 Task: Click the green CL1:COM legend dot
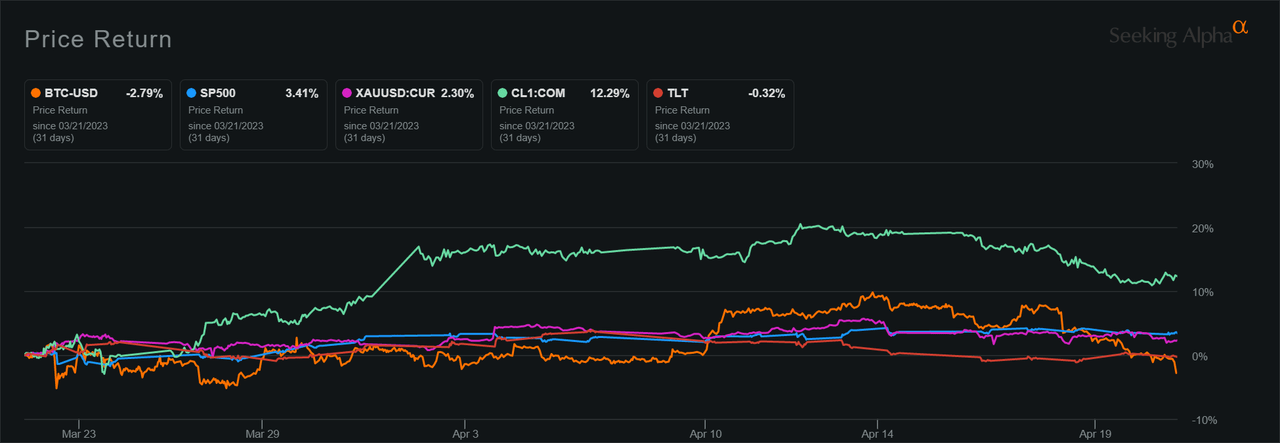coord(502,93)
